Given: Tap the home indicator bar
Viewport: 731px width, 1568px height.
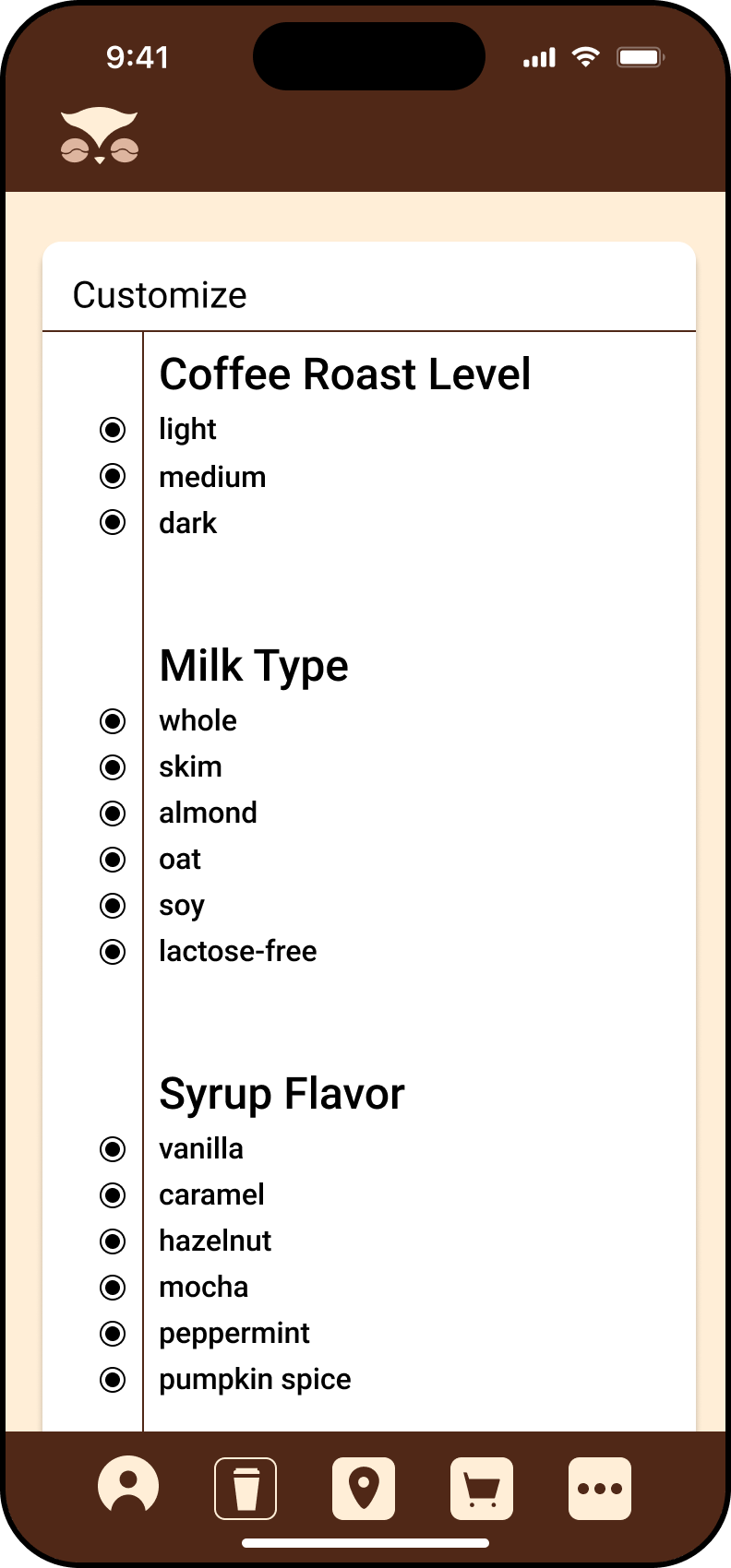Looking at the screenshot, I should pos(365,1543).
